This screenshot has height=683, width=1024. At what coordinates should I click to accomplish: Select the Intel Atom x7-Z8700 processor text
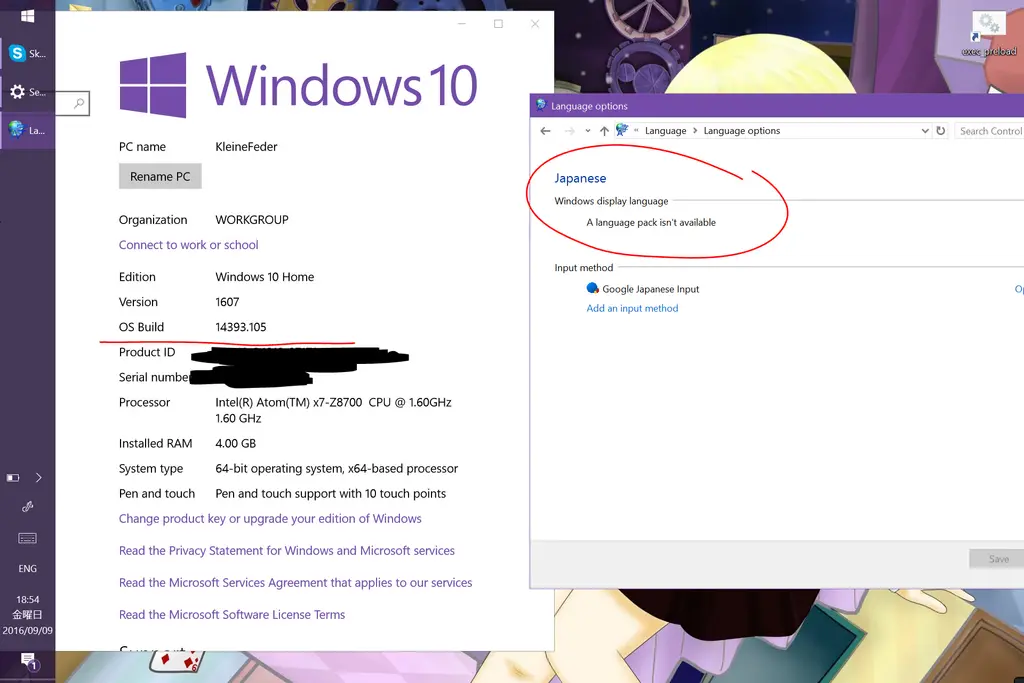pos(333,410)
